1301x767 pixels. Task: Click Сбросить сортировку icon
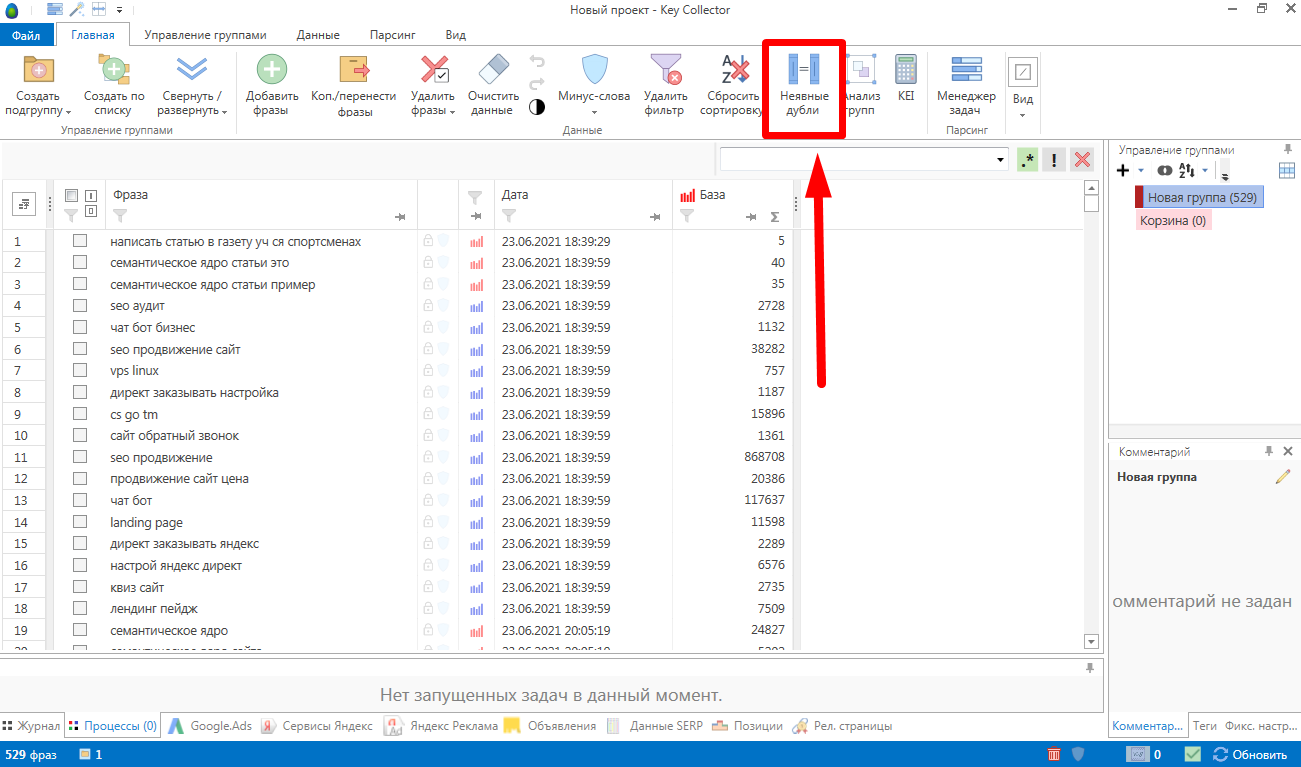pos(737,70)
